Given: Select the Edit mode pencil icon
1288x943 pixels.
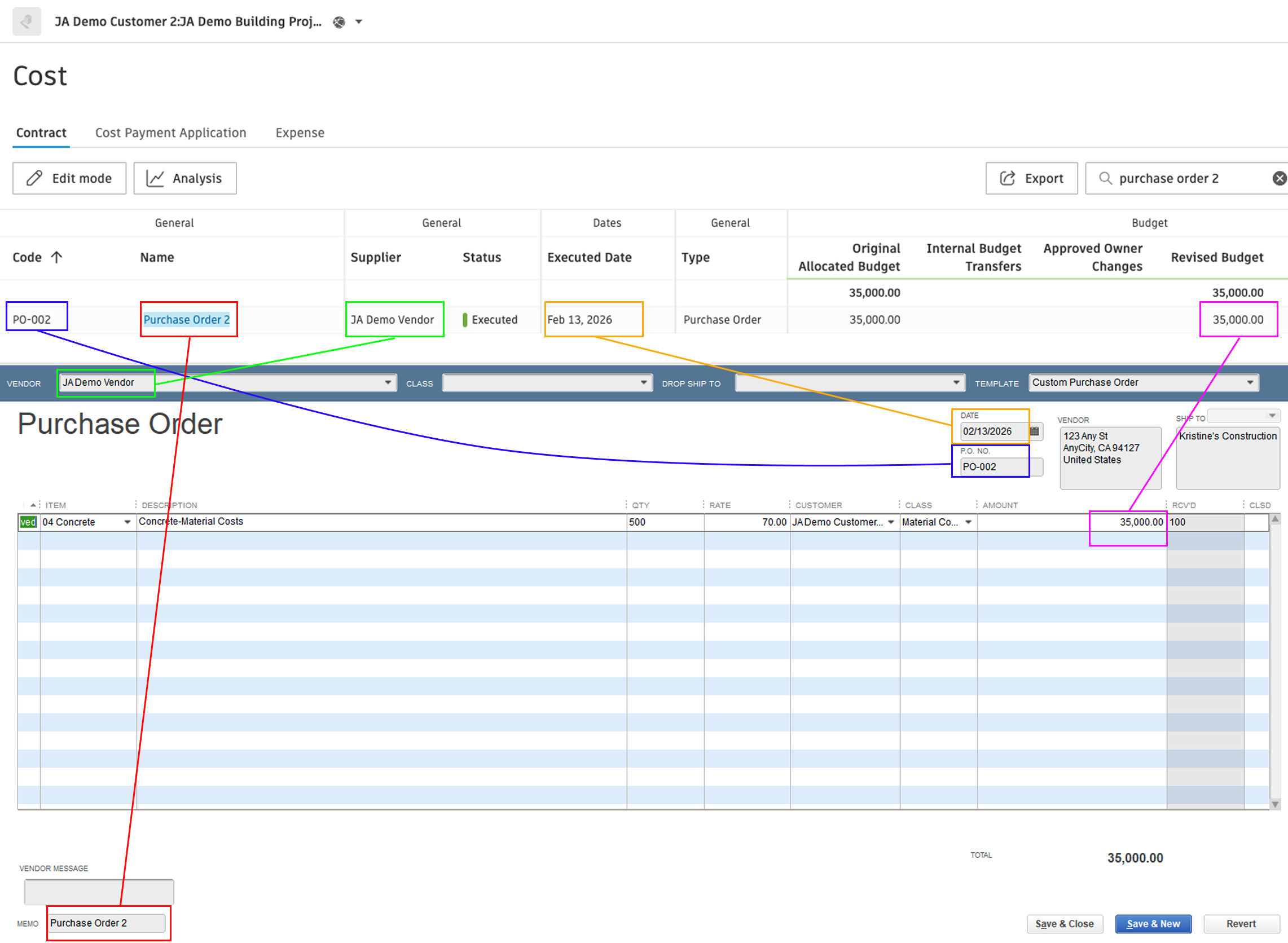Looking at the screenshot, I should tap(34, 178).
